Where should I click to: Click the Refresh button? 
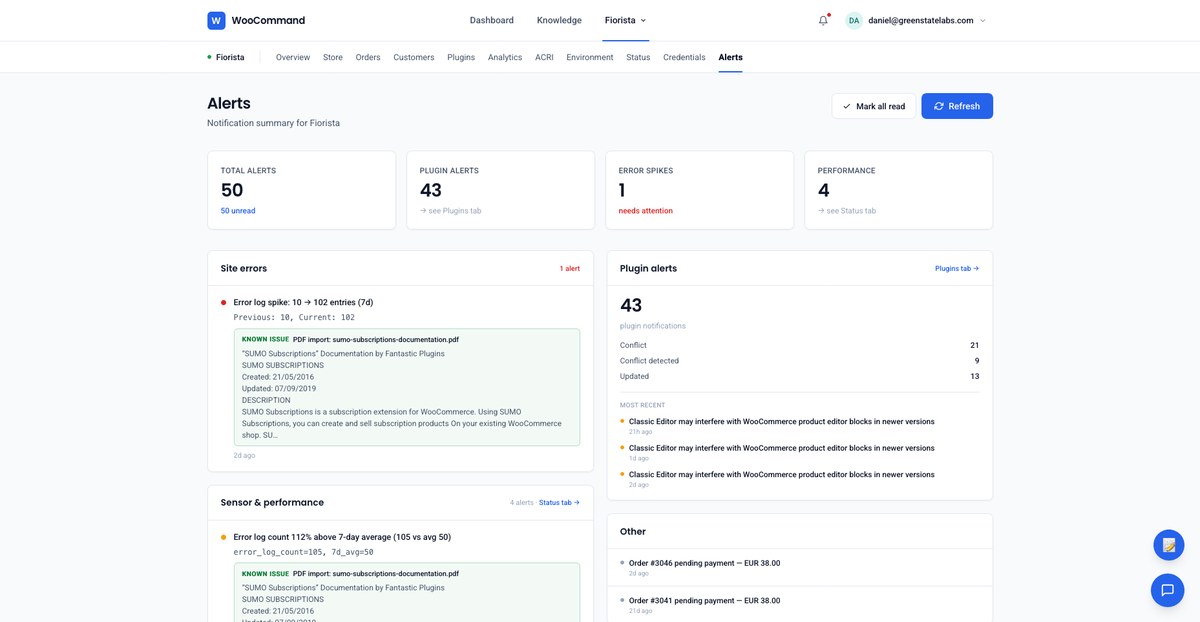(957, 106)
